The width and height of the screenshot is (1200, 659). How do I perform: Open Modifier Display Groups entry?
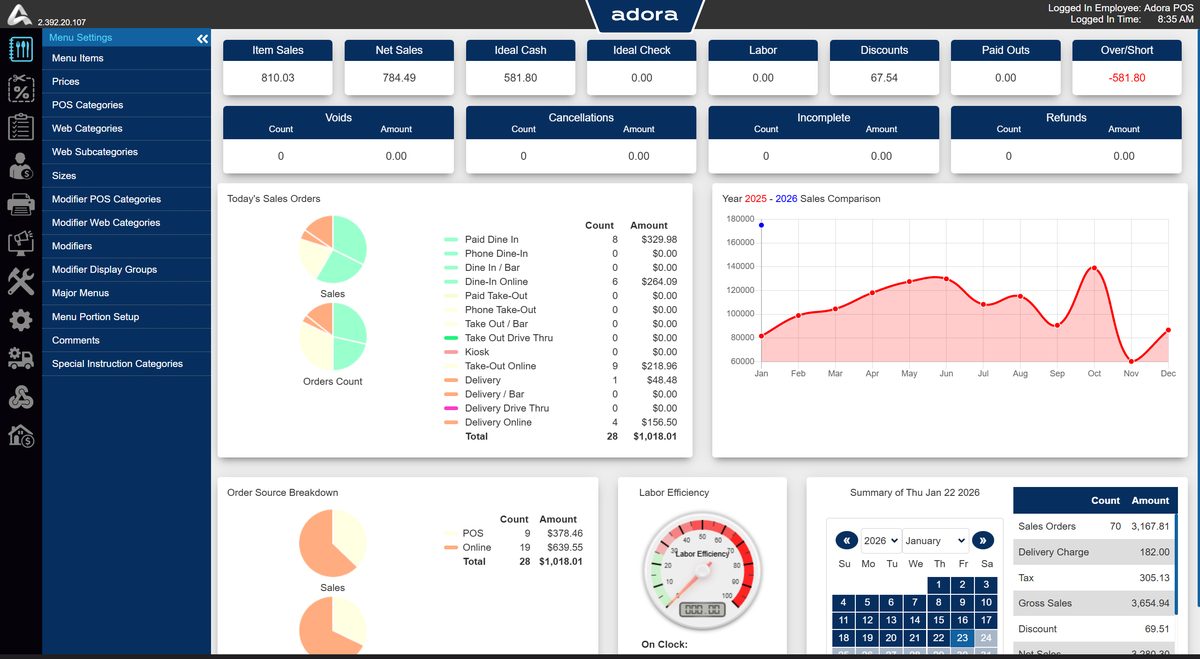126,269
